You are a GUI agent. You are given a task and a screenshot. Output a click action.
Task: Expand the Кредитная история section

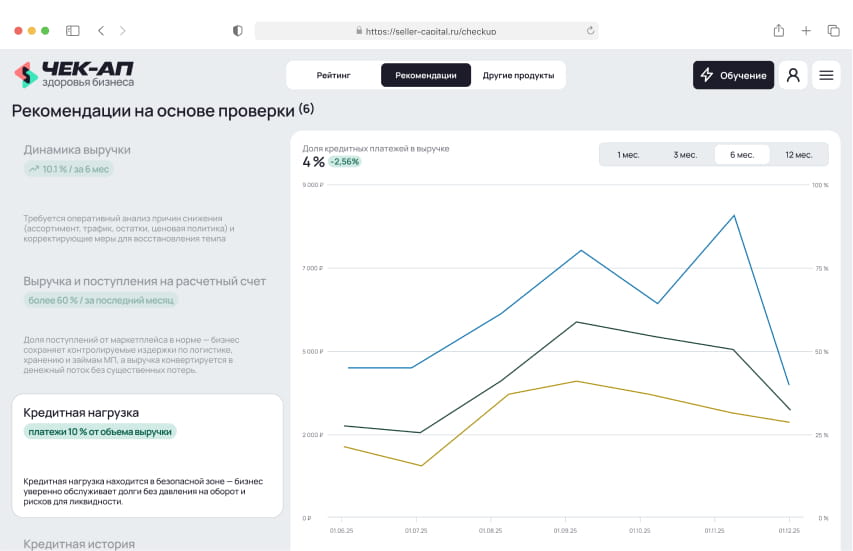click(x=79, y=543)
